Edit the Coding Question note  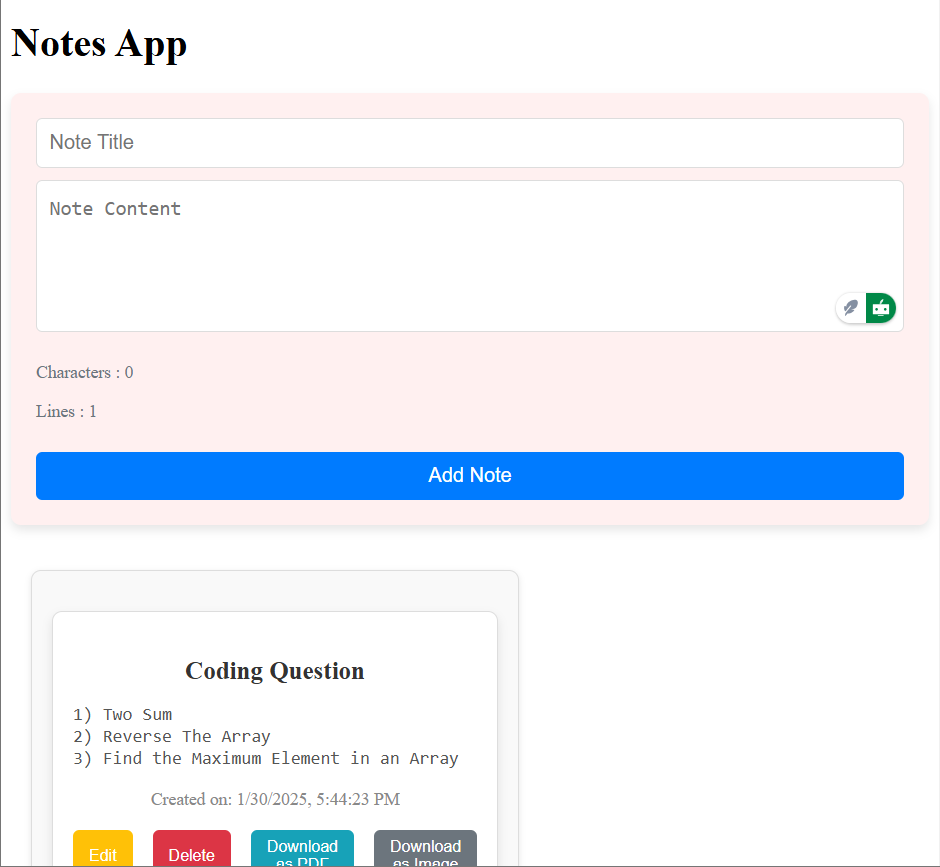click(x=103, y=853)
